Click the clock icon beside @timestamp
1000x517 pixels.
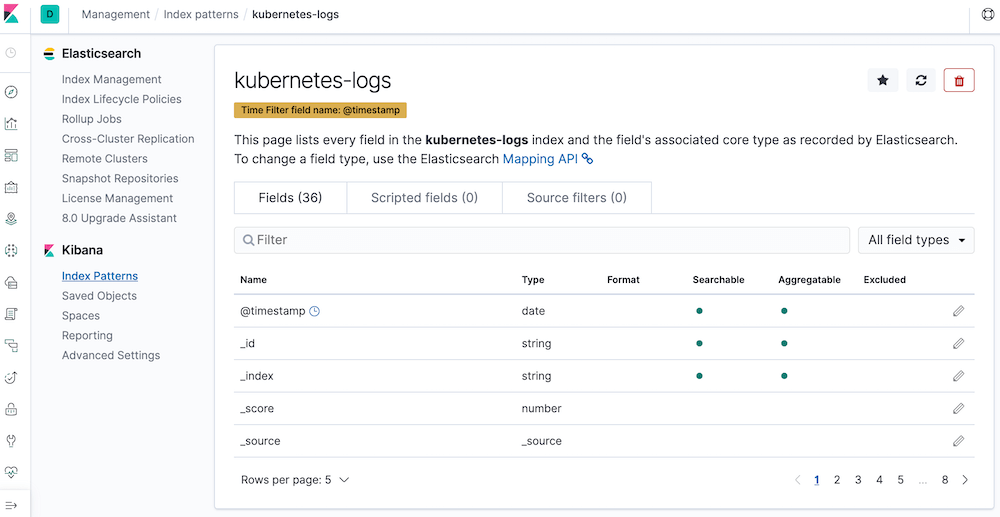pyautogui.click(x=314, y=311)
